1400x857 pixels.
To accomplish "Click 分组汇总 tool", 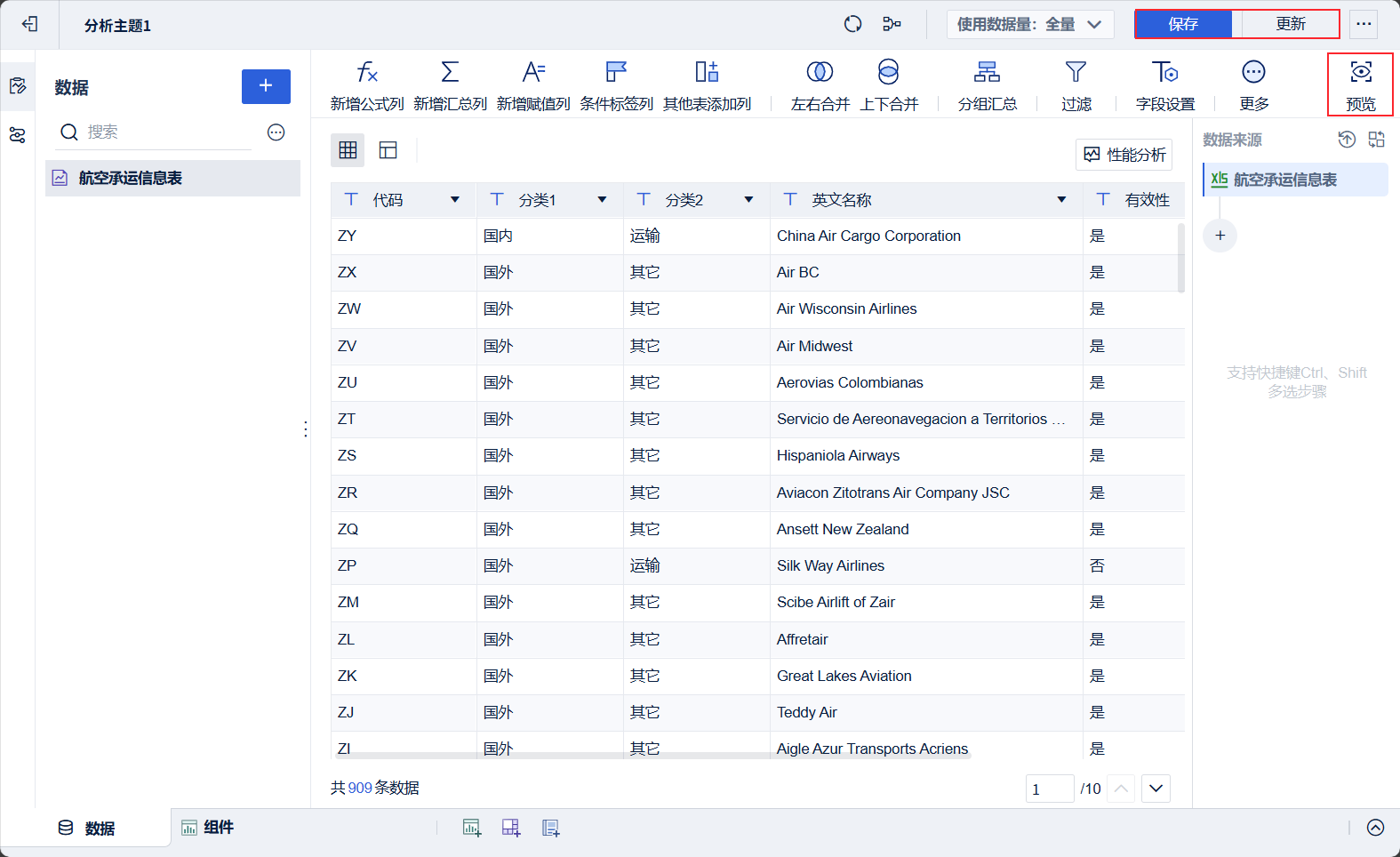I will (988, 85).
